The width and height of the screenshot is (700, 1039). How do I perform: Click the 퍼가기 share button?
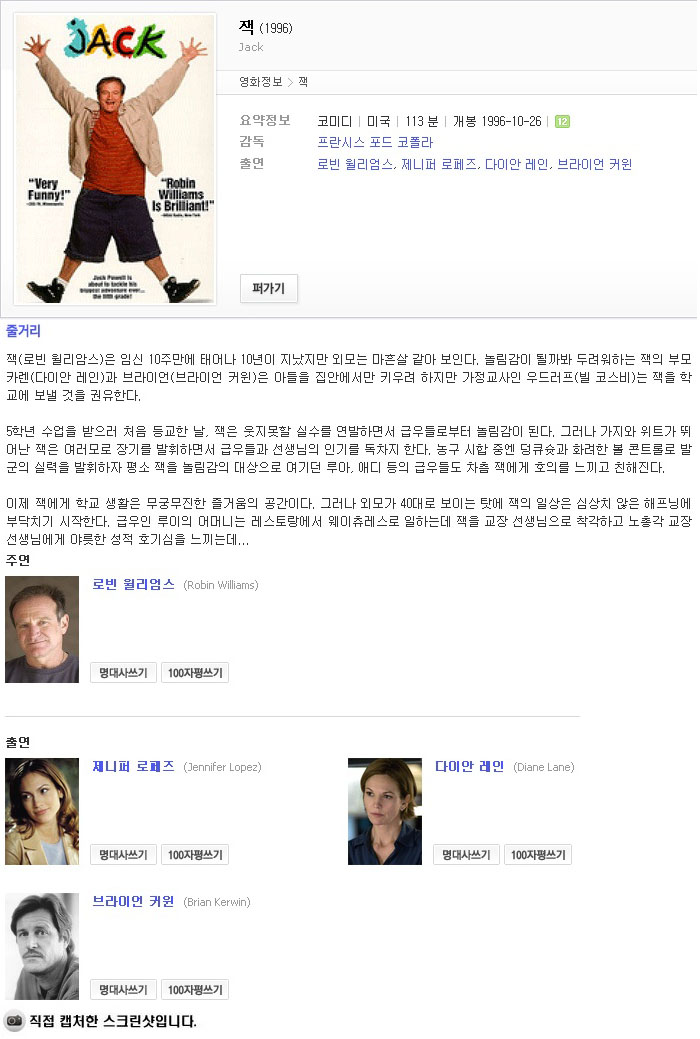(268, 288)
